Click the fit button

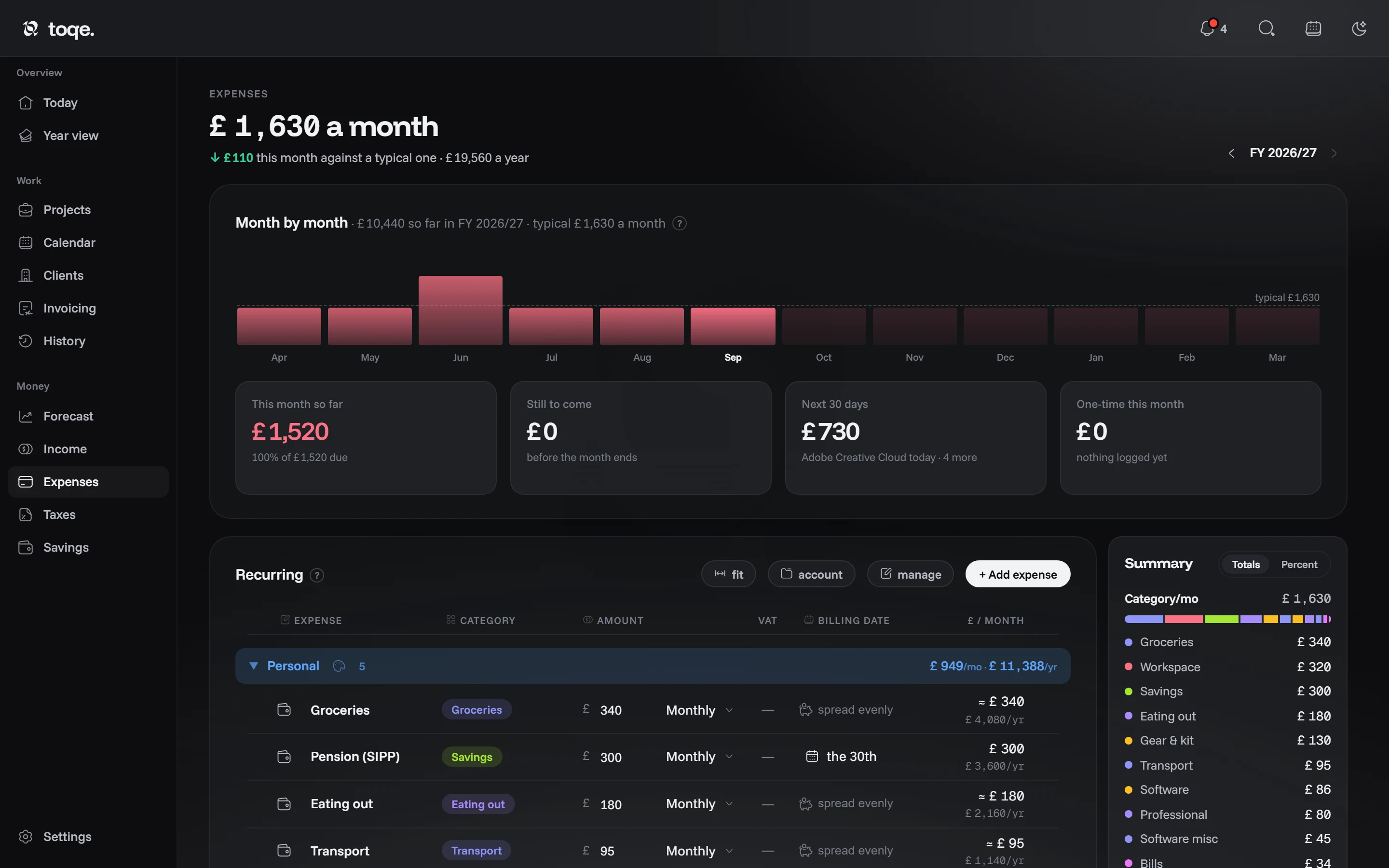coord(728,574)
